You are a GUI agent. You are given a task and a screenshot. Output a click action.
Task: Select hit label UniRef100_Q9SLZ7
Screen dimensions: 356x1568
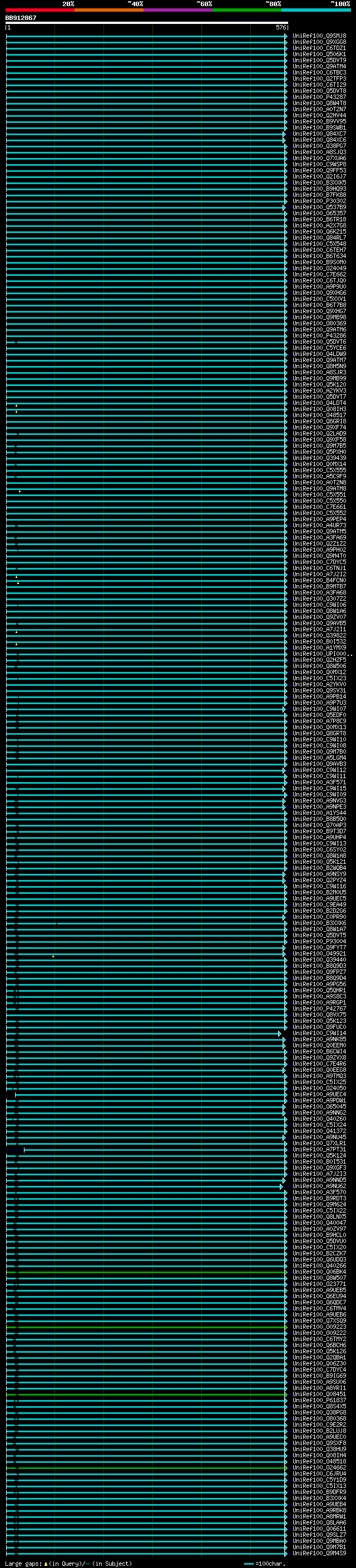click(x=319, y=1535)
